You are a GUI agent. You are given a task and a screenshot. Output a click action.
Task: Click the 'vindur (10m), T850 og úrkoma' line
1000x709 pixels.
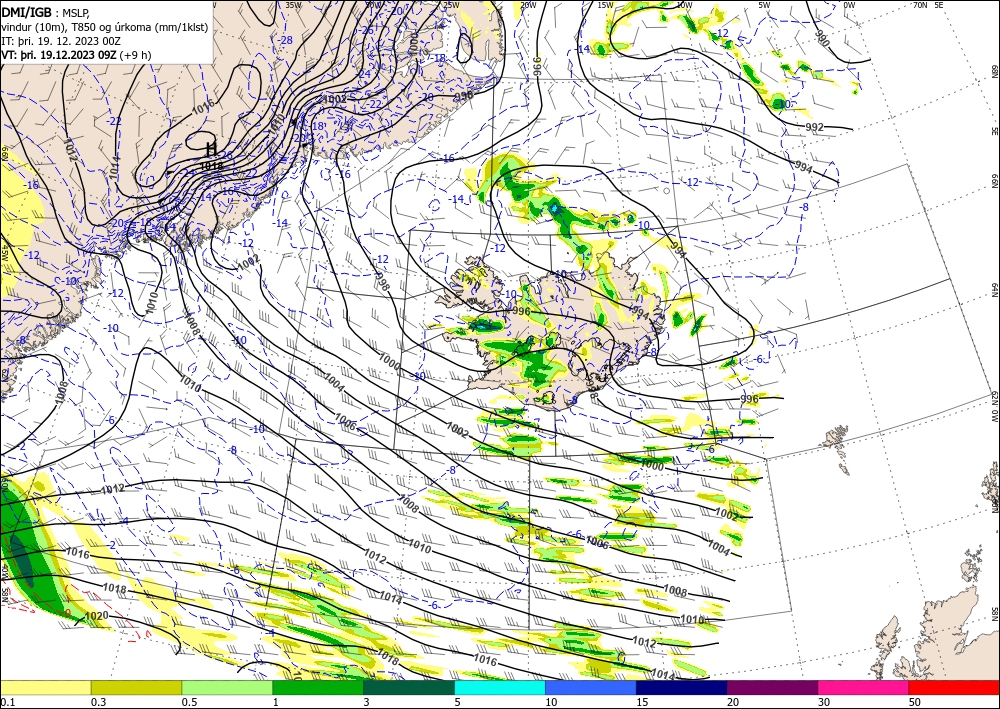[x=104, y=27]
